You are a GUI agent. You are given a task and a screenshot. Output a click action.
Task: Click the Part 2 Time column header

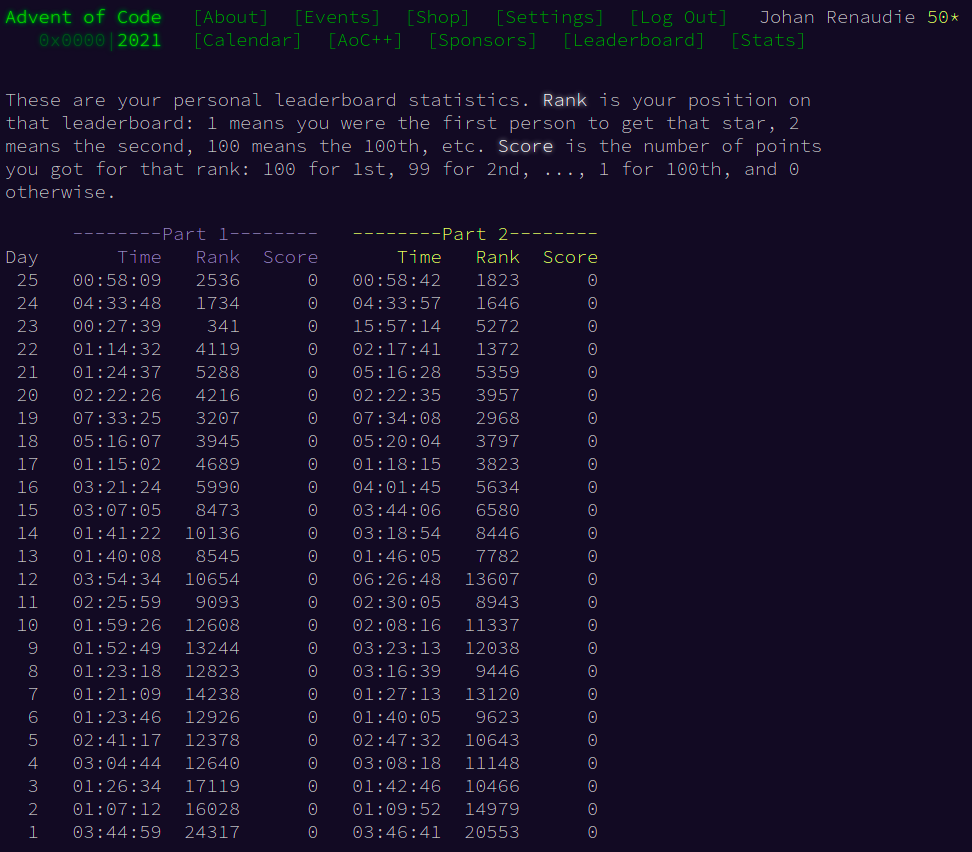(x=419, y=257)
